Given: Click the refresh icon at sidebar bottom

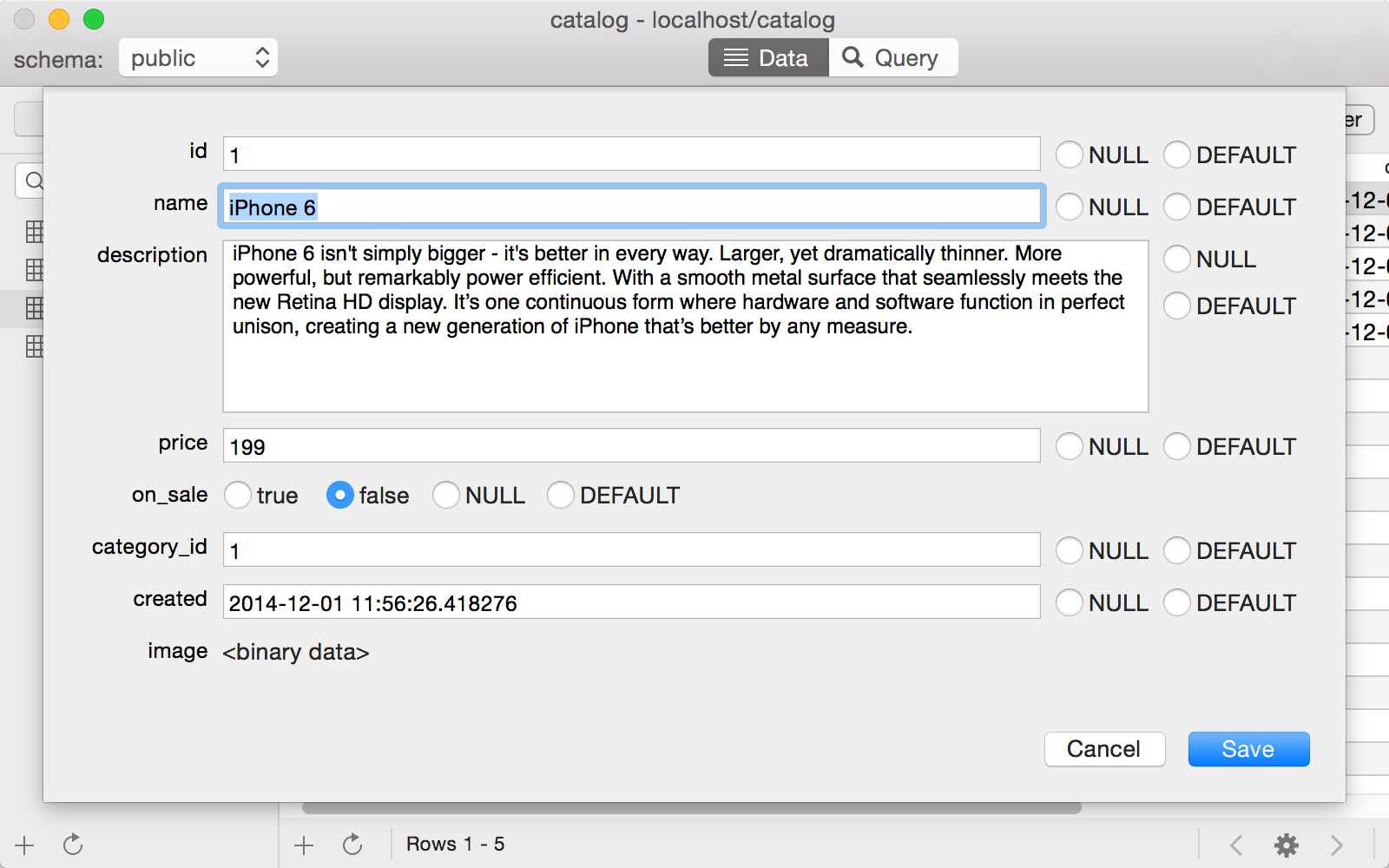Looking at the screenshot, I should click(x=74, y=844).
